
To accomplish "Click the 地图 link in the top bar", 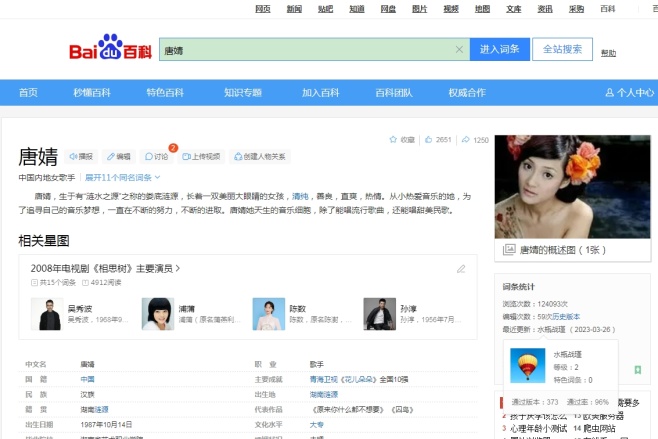I will tap(482, 8).
